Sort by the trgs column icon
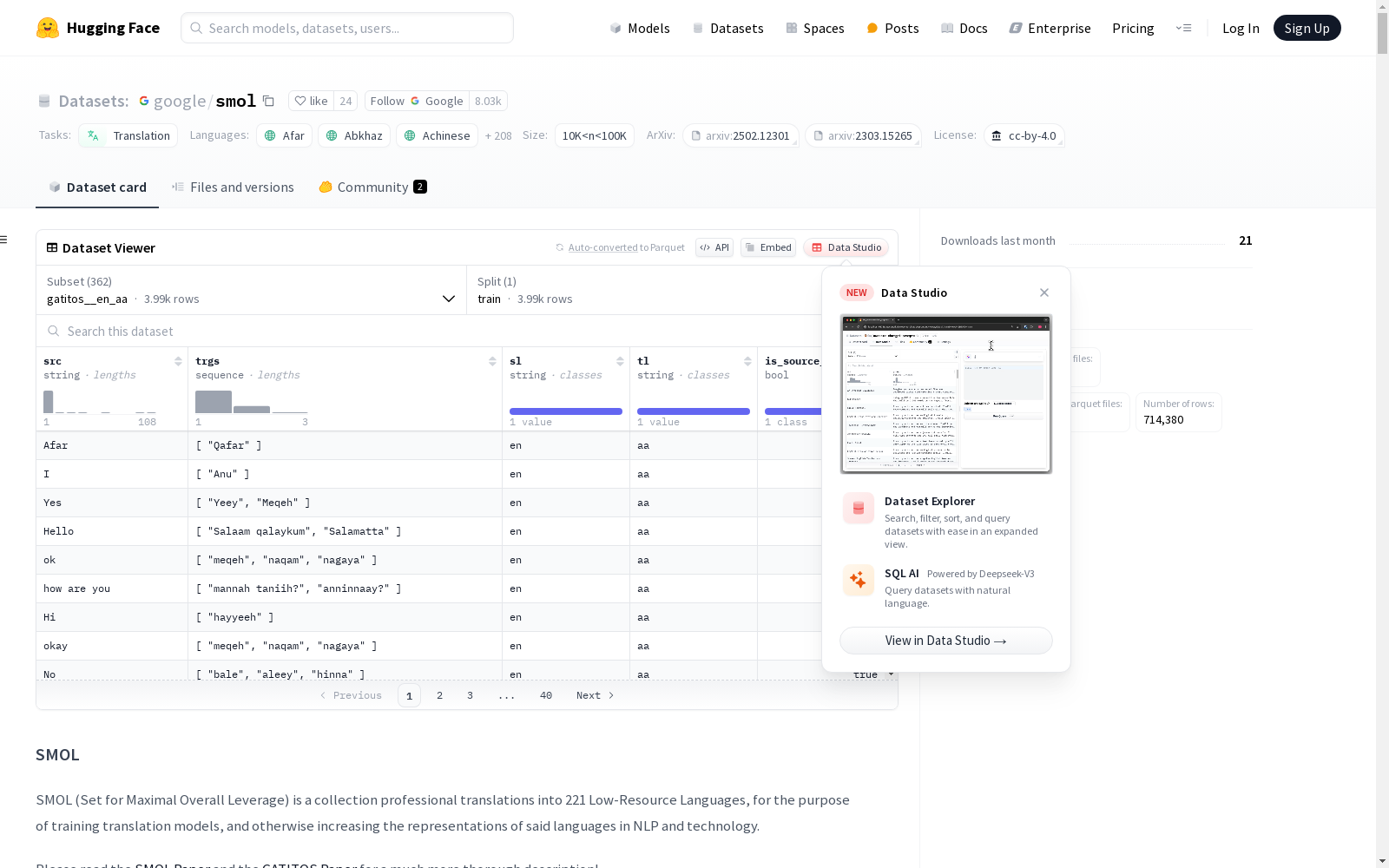 tap(492, 361)
